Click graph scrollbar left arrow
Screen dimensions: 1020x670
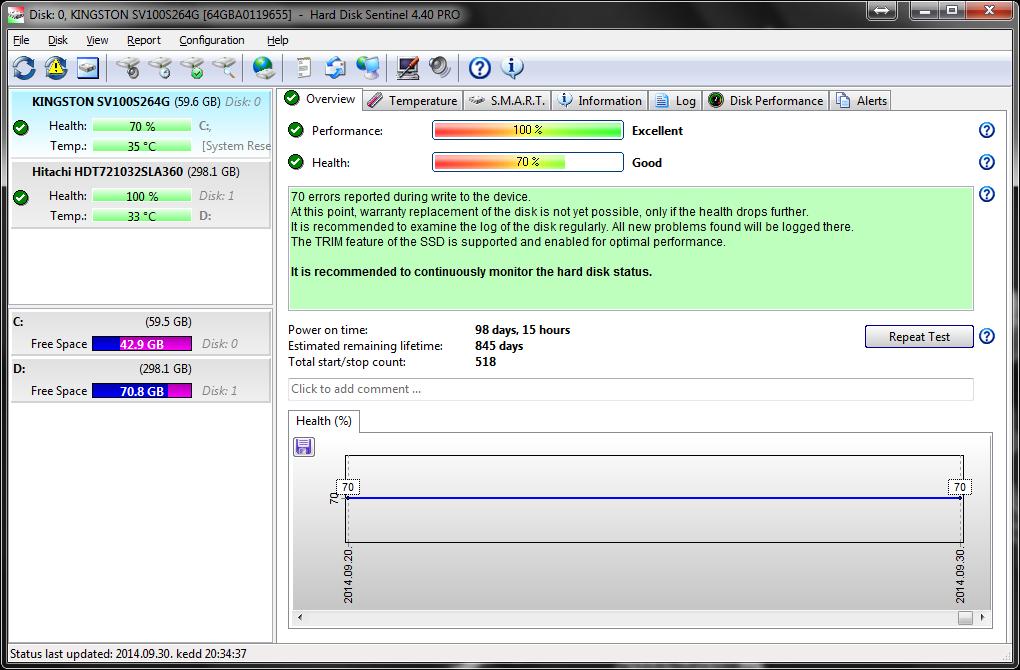(300, 617)
